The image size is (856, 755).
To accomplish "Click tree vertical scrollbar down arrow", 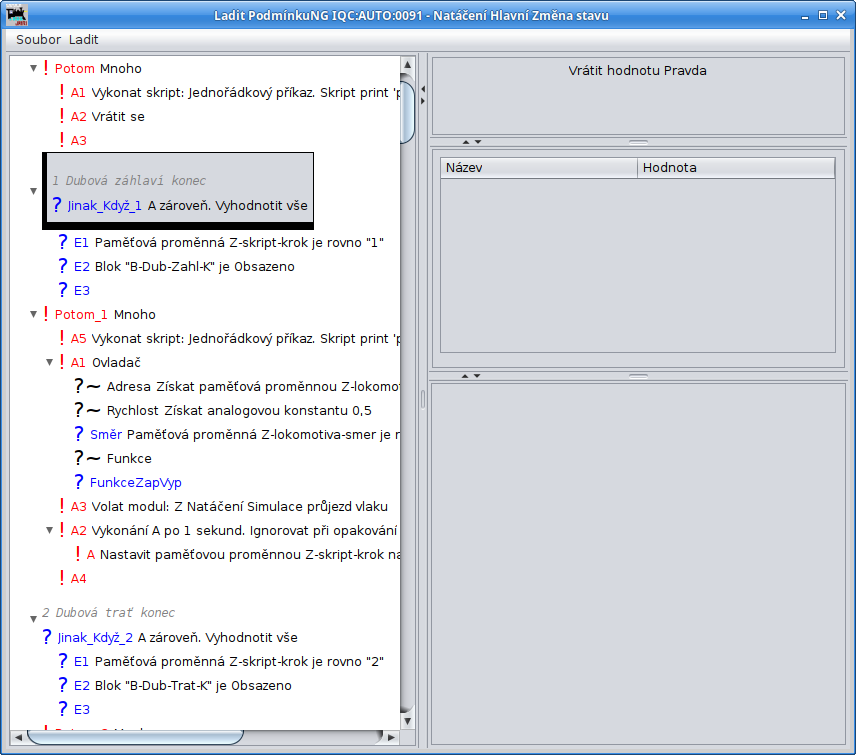I will [407, 721].
